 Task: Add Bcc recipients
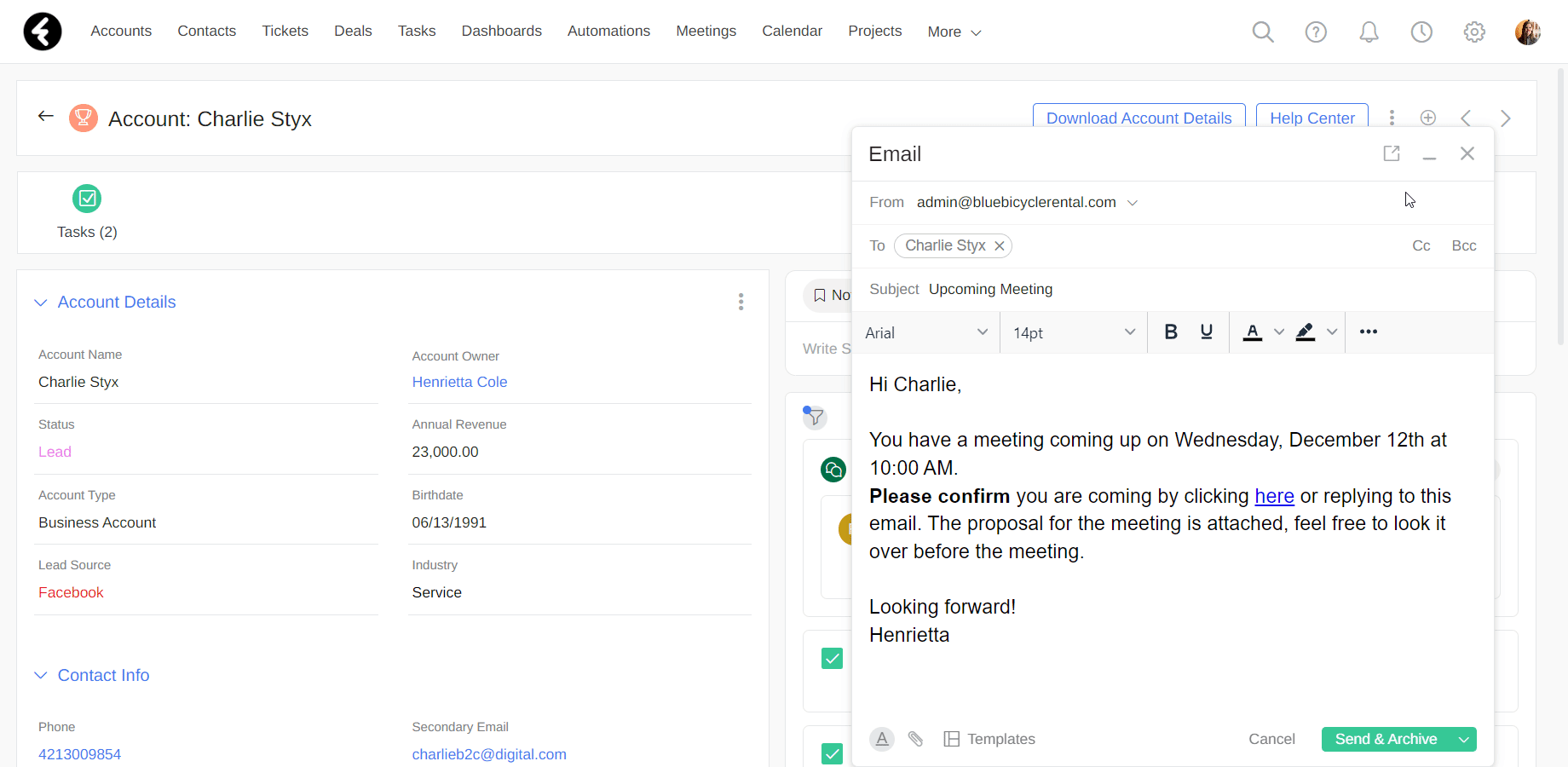tap(1464, 245)
